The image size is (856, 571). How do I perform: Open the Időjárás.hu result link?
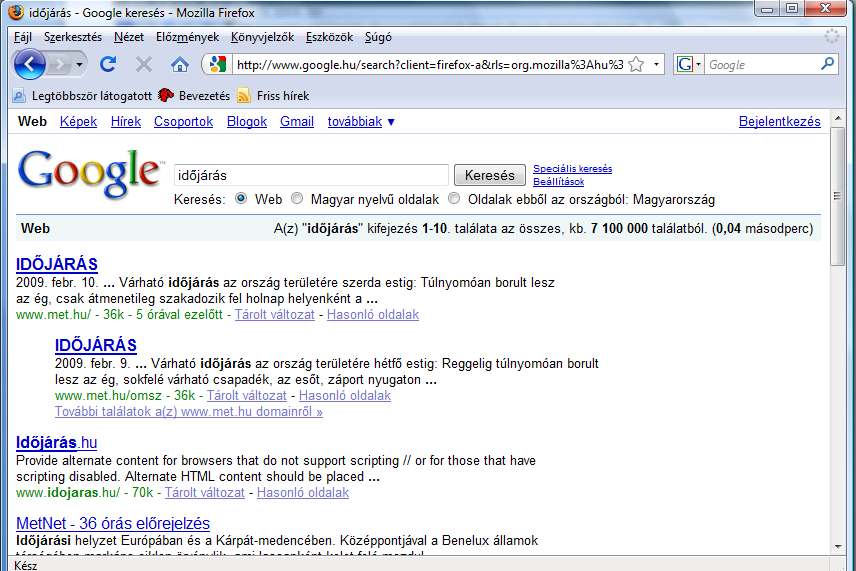point(56,442)
